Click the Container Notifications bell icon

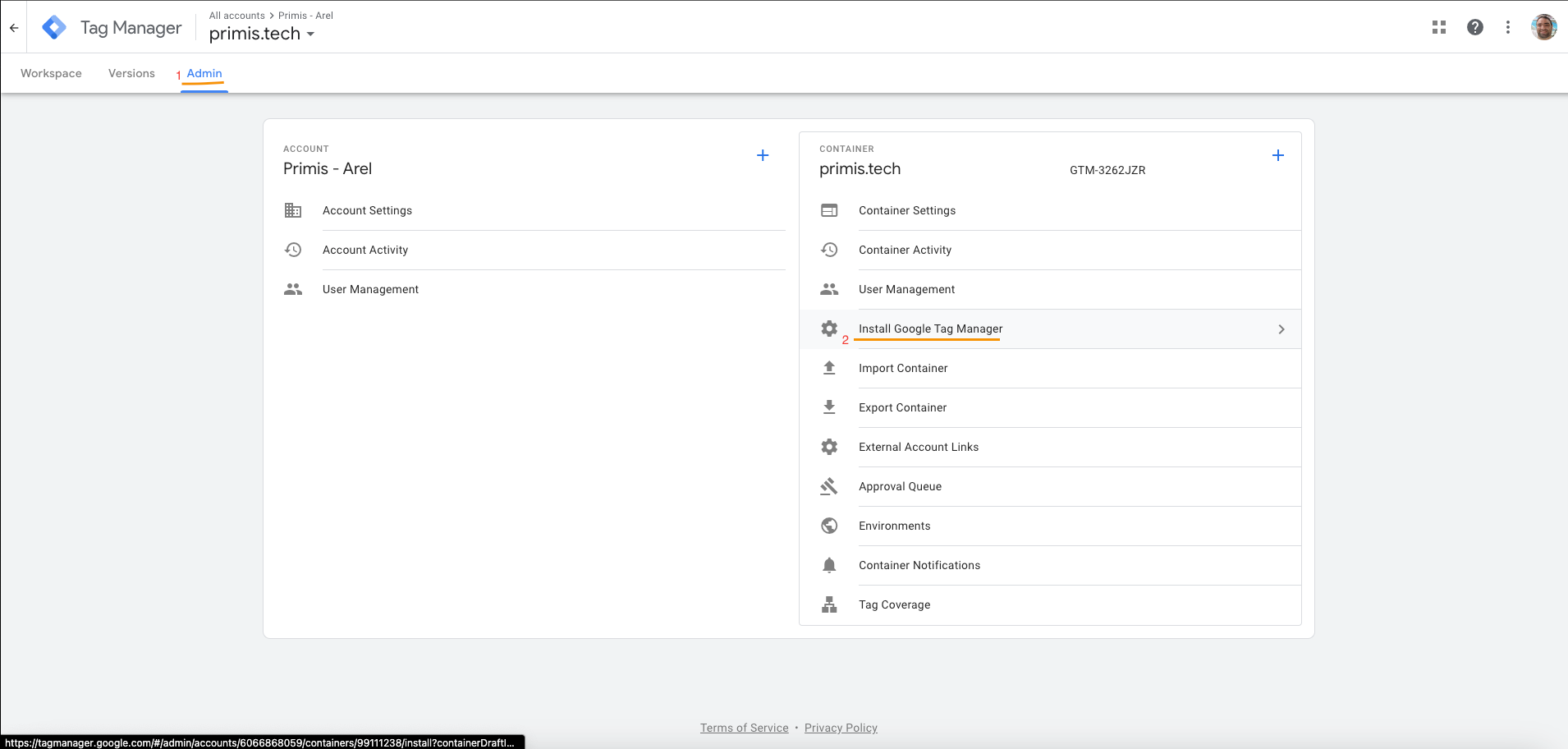point(829,565)
